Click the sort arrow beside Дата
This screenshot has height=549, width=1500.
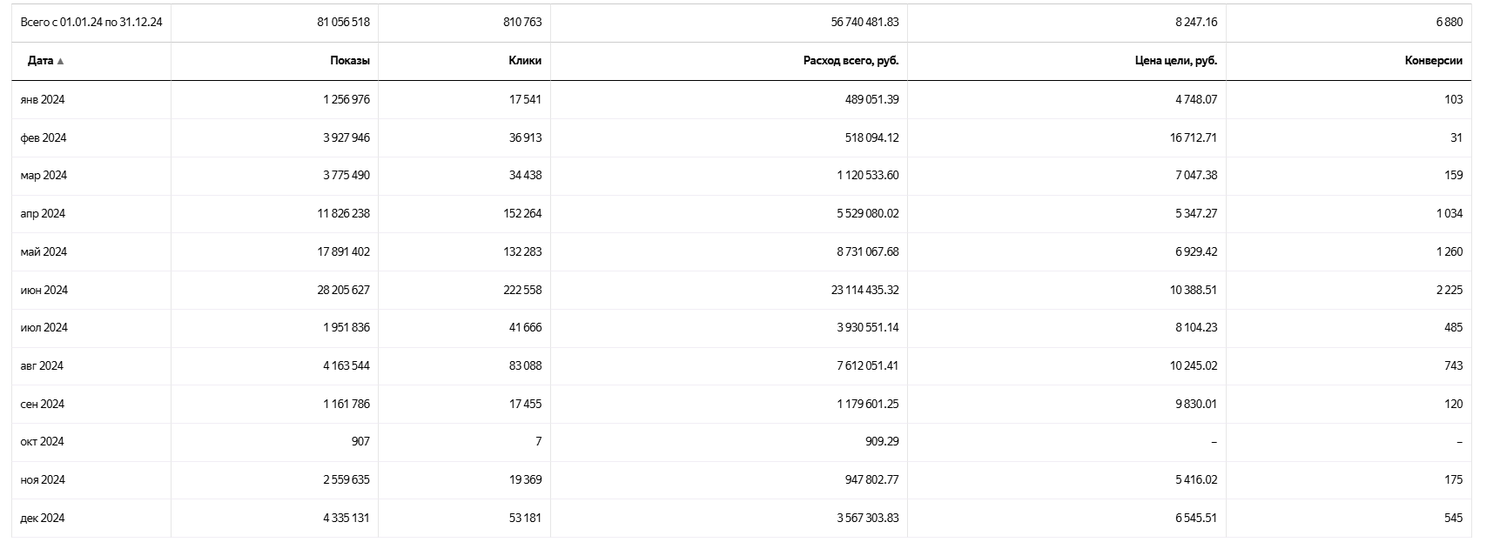(x=60, y=61)
